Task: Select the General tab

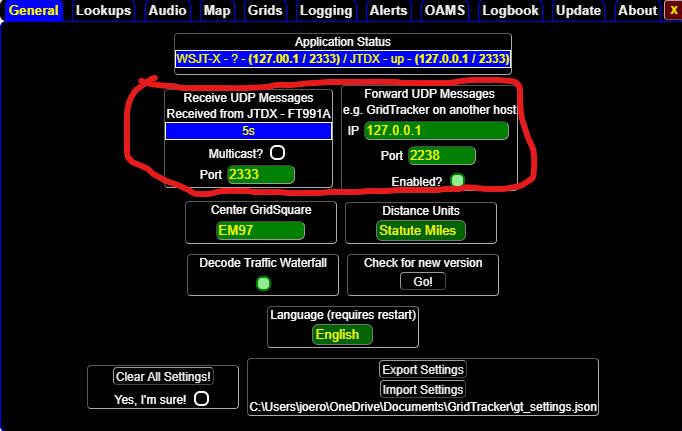Action: tap(33, 10)
